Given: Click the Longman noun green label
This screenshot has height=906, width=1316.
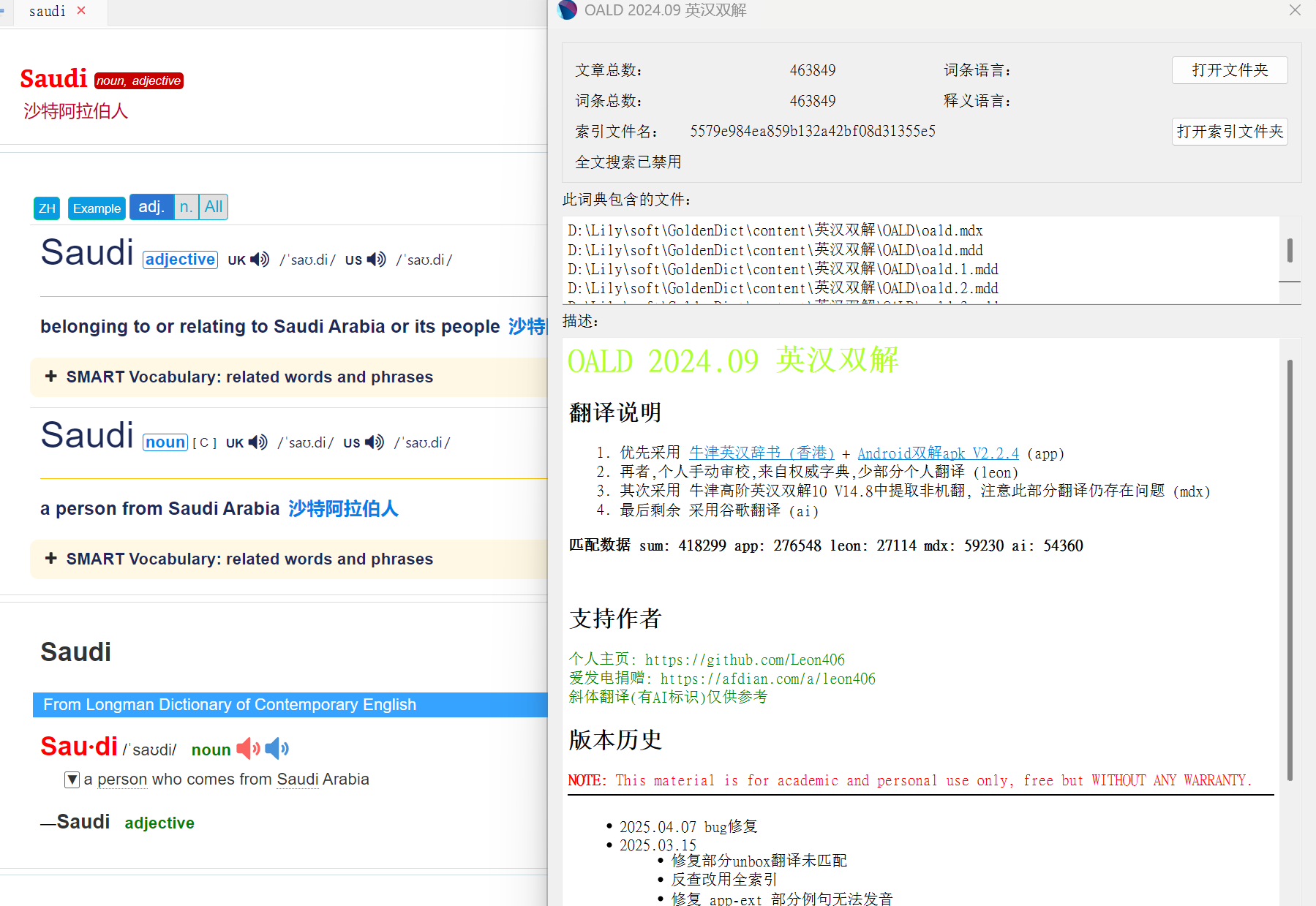Looking at the screenshot, I should pos(211,750).
